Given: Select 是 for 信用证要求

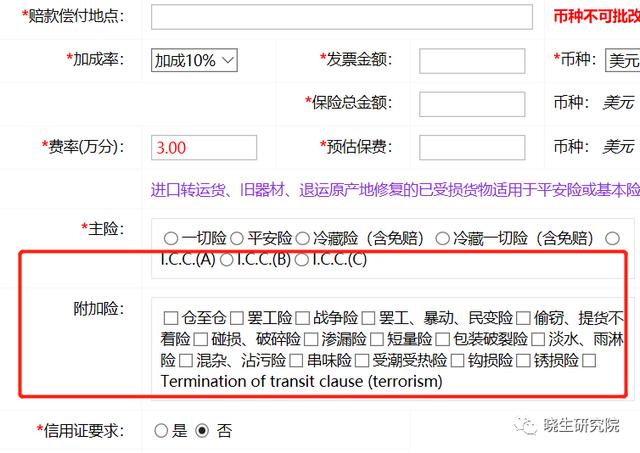Looking at the screenshot, I should [x=161, y=431].
